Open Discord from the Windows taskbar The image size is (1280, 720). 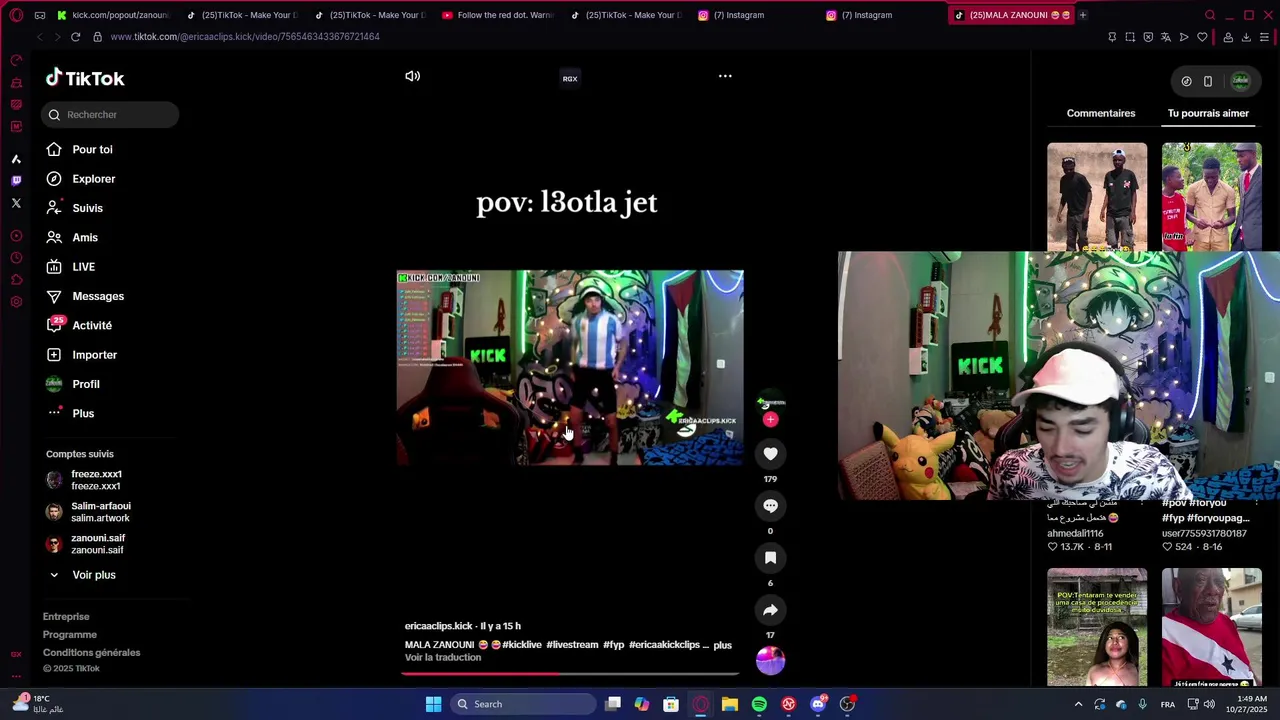pyautogui.click(x=818, y=704)
